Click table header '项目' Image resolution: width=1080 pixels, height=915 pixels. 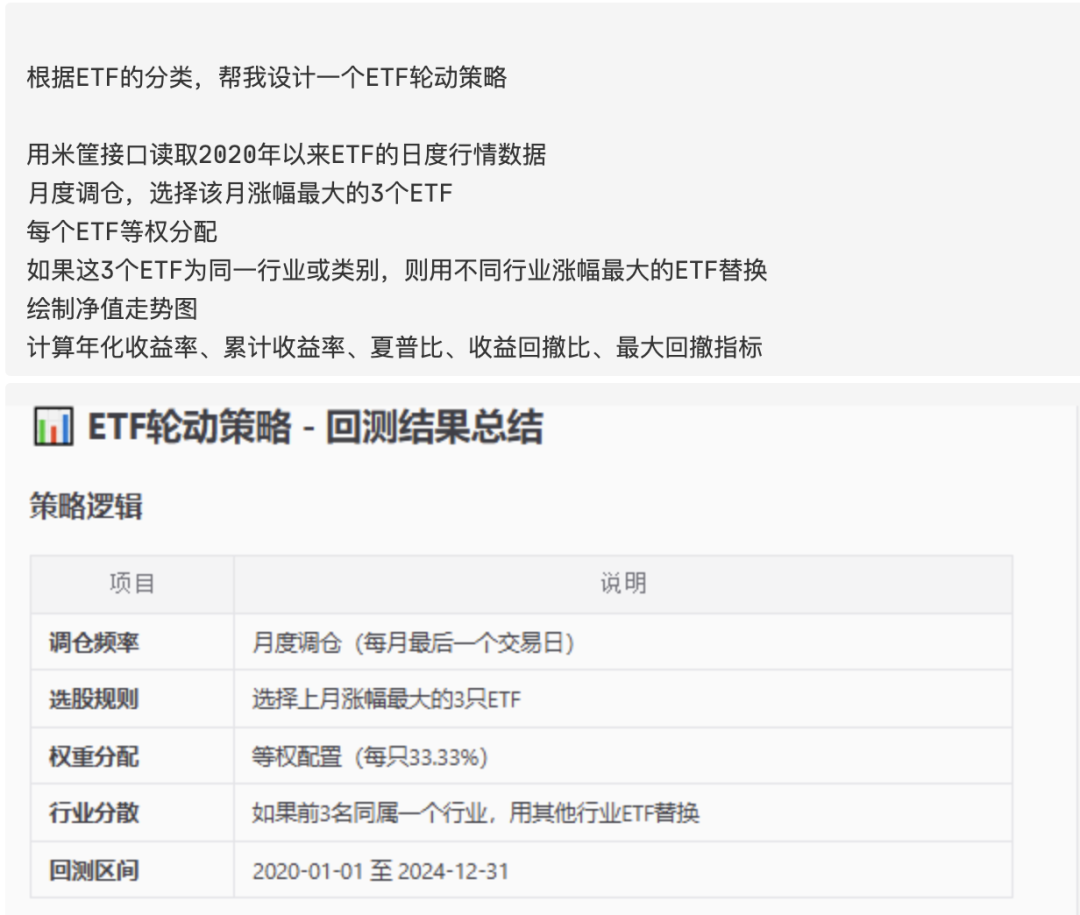click(x=132, y=584)
